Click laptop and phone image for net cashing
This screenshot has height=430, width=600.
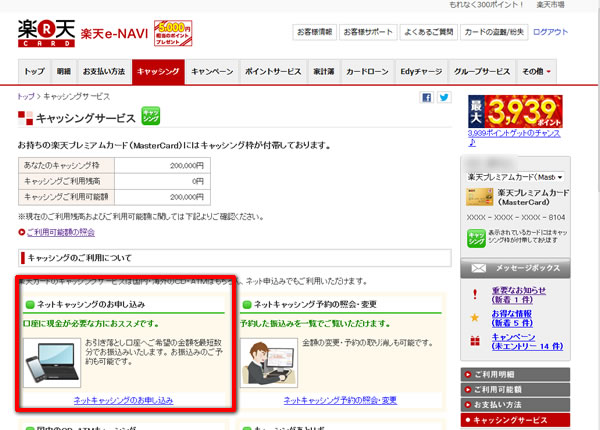pos(52,363)
